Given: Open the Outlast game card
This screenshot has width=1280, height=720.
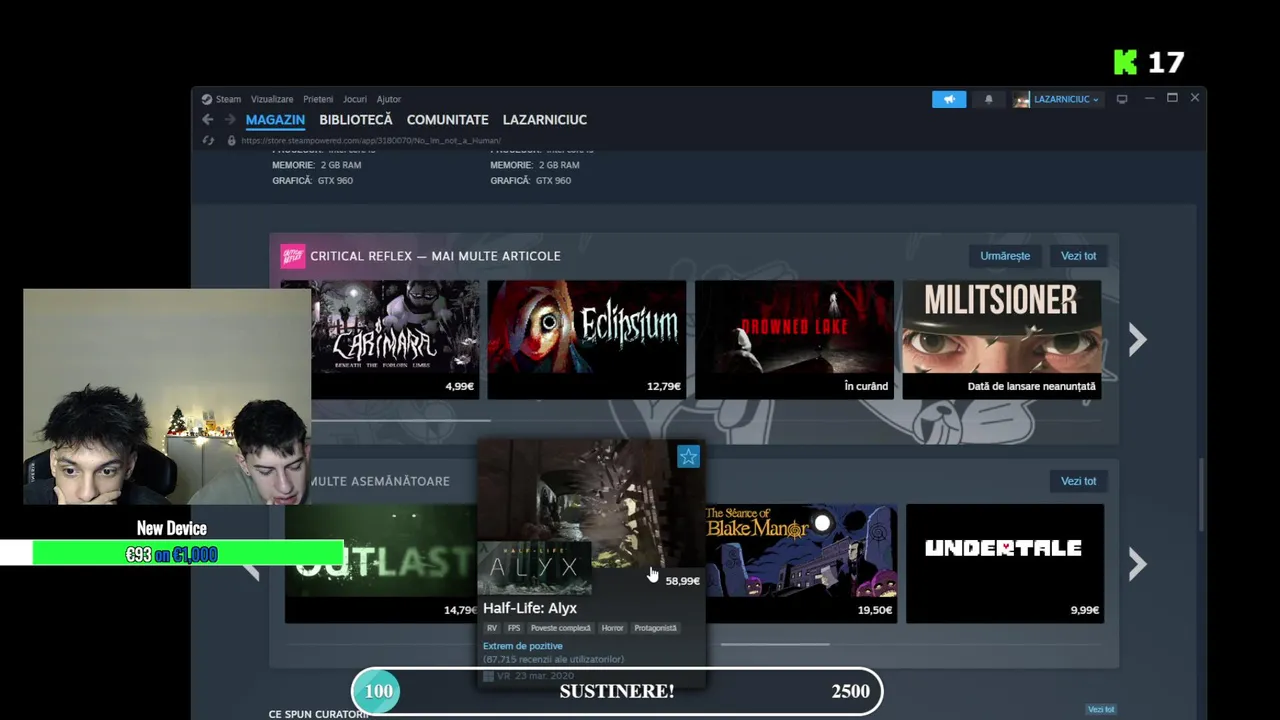Looking at the screenshot, I should [380, 563].
